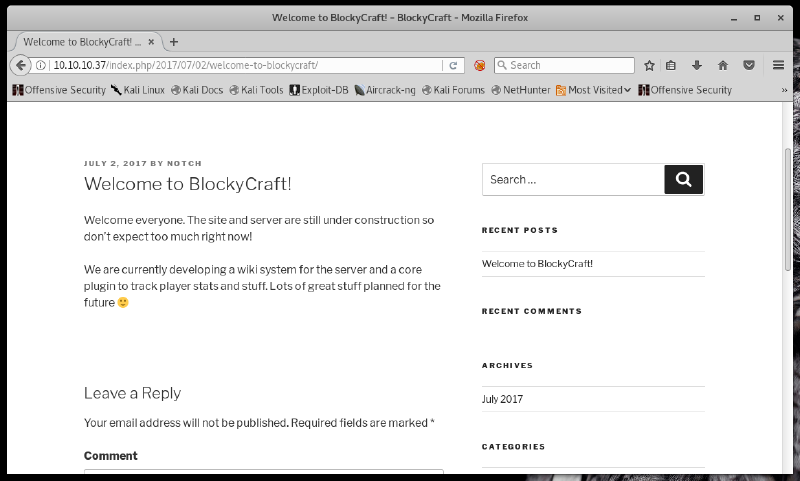The width and height of the screenshot is (800, 481).
Task: Click the recent post Welcome to BlockyCraft! link
Action: 537,264
